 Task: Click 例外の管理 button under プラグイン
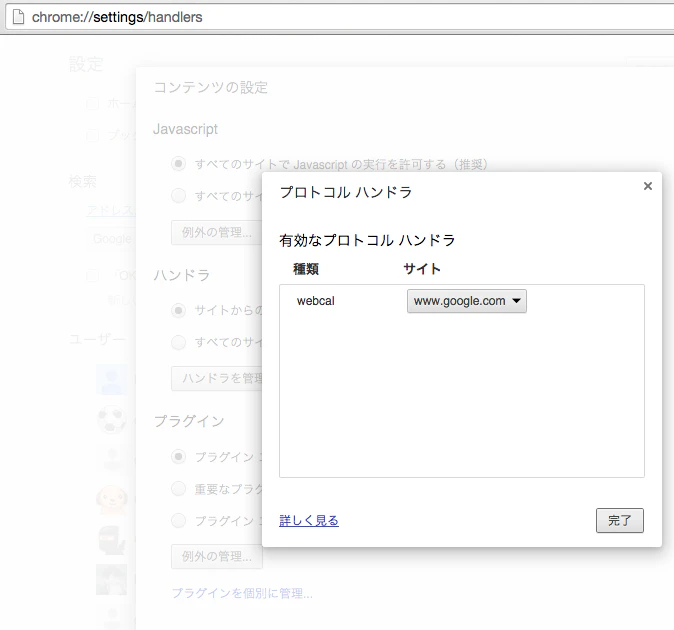click(x=216, y=557)
